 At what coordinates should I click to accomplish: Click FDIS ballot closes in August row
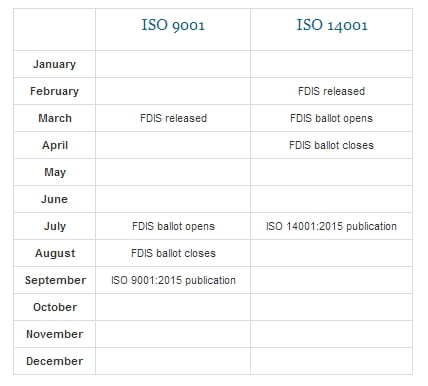tap(173, 253)
